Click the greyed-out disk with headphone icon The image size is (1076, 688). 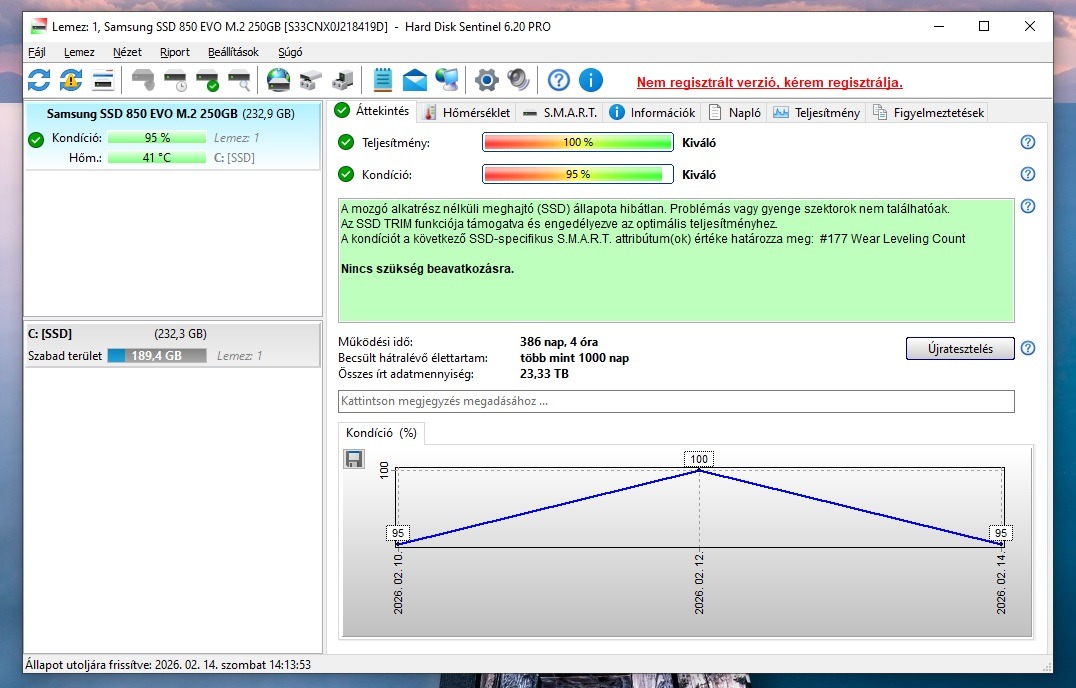(143, 80)
